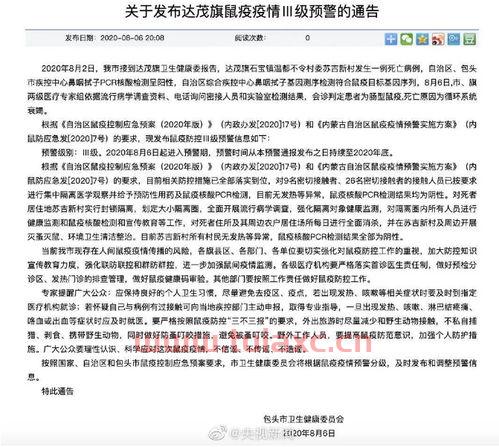499x447 pixels.
Task: Click the 发布日期 label in info bar
Action: point(79,38)
